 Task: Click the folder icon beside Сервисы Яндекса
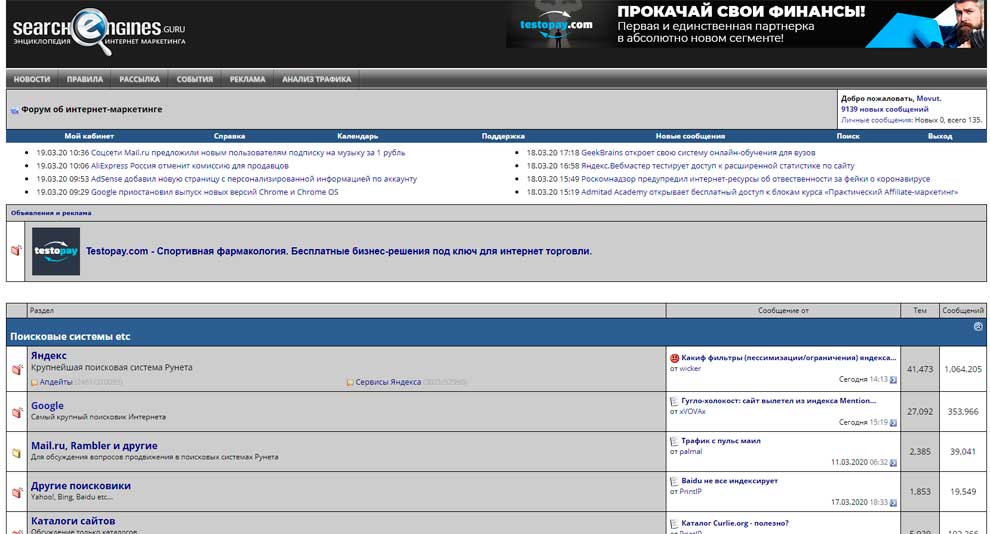[x=350, y=383]
